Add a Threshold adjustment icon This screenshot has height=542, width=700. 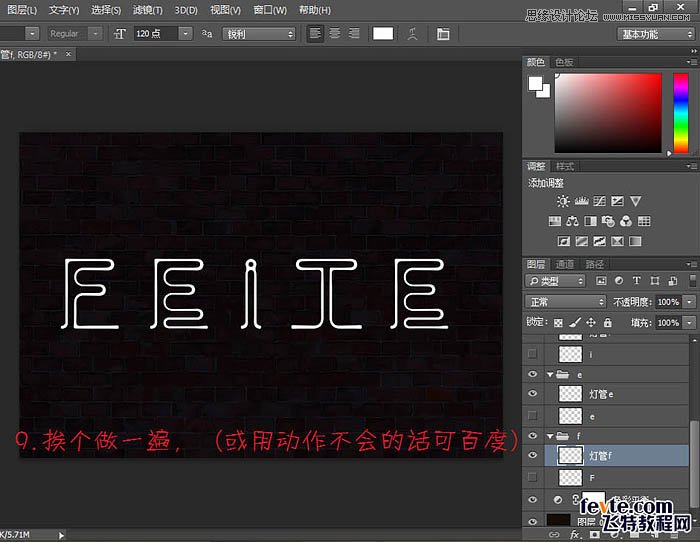click(600, 242)
